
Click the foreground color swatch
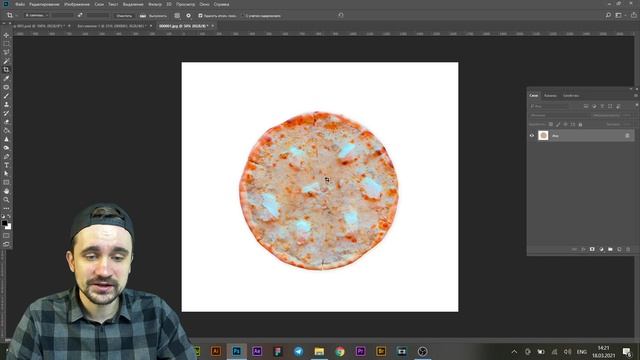[x=4, y=223]
